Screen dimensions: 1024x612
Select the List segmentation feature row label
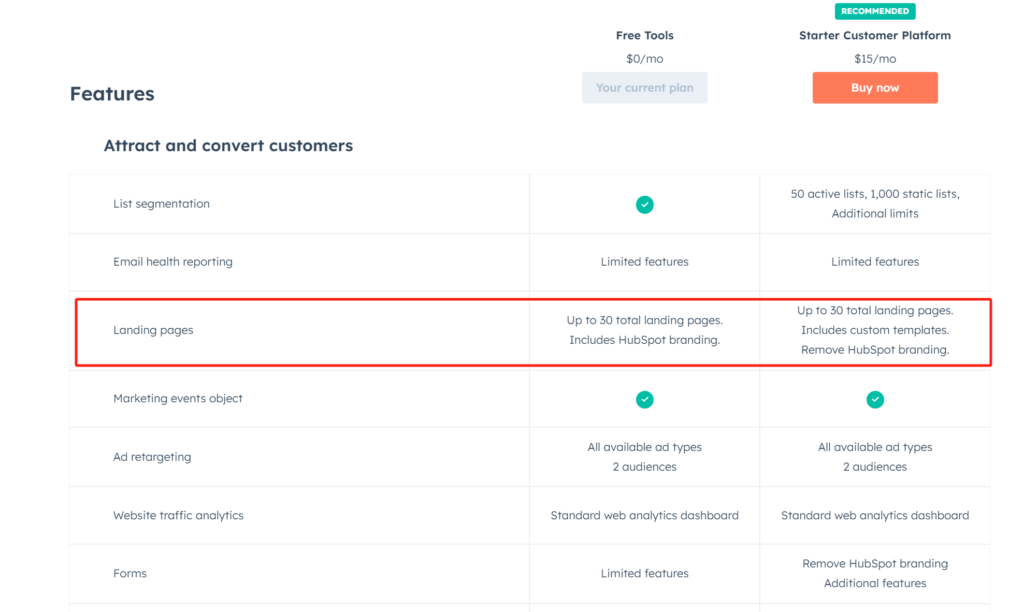pos(161,204)
